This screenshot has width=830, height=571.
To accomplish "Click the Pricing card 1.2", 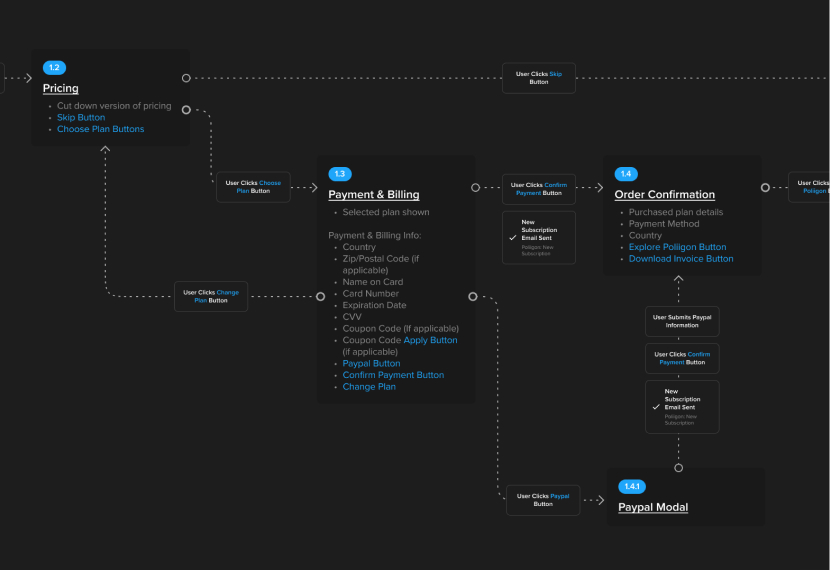I will tap(111, 97).
